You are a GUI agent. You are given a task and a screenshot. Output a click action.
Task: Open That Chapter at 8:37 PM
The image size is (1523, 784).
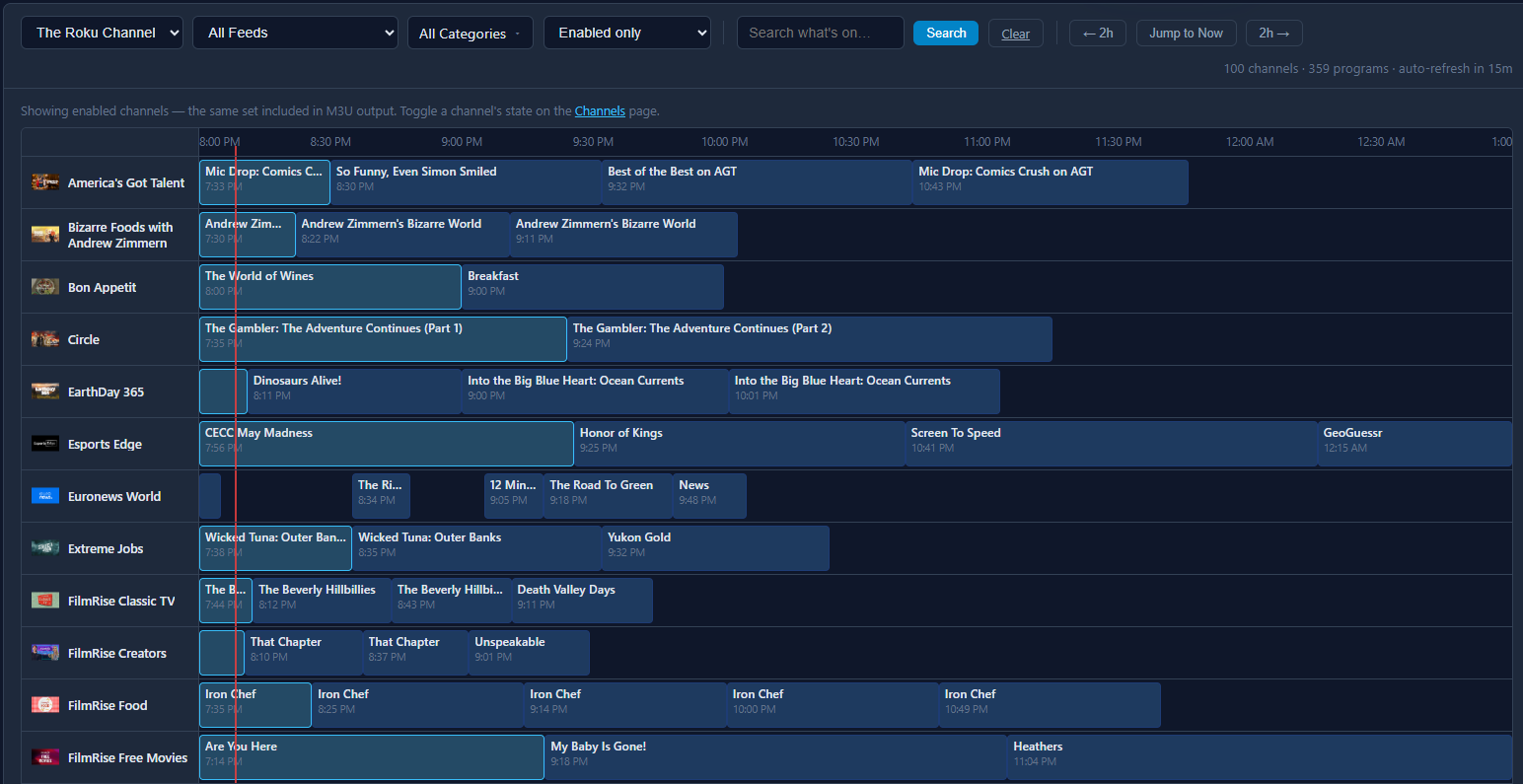click(x=415, y=653)
